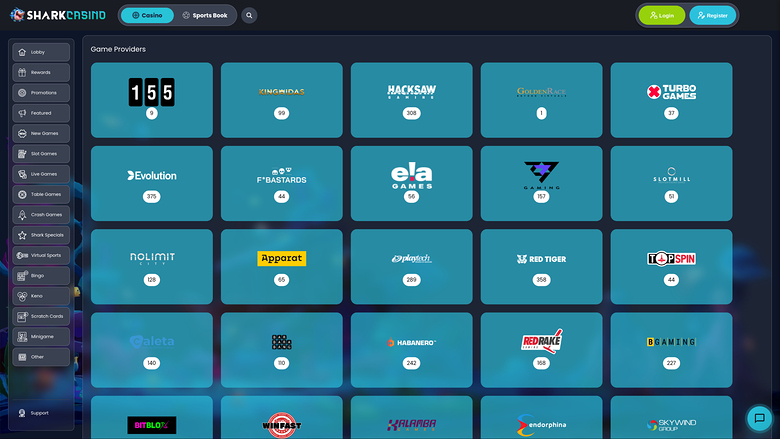The width and height of the screenshot is (780, 439).
Task: Open the Bitblox provider card
Action: click(152, 418)
